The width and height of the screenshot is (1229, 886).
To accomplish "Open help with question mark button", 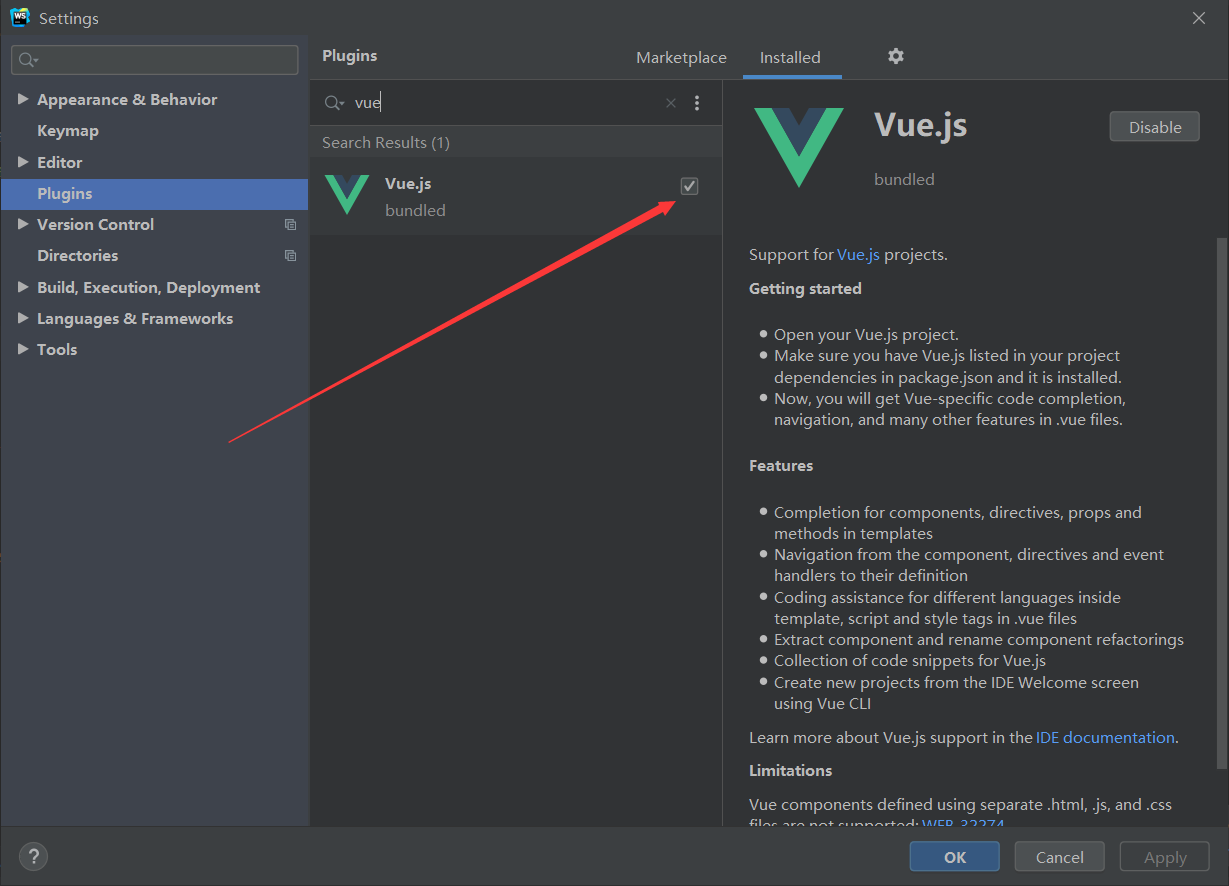I will click(x=33, y=856).
